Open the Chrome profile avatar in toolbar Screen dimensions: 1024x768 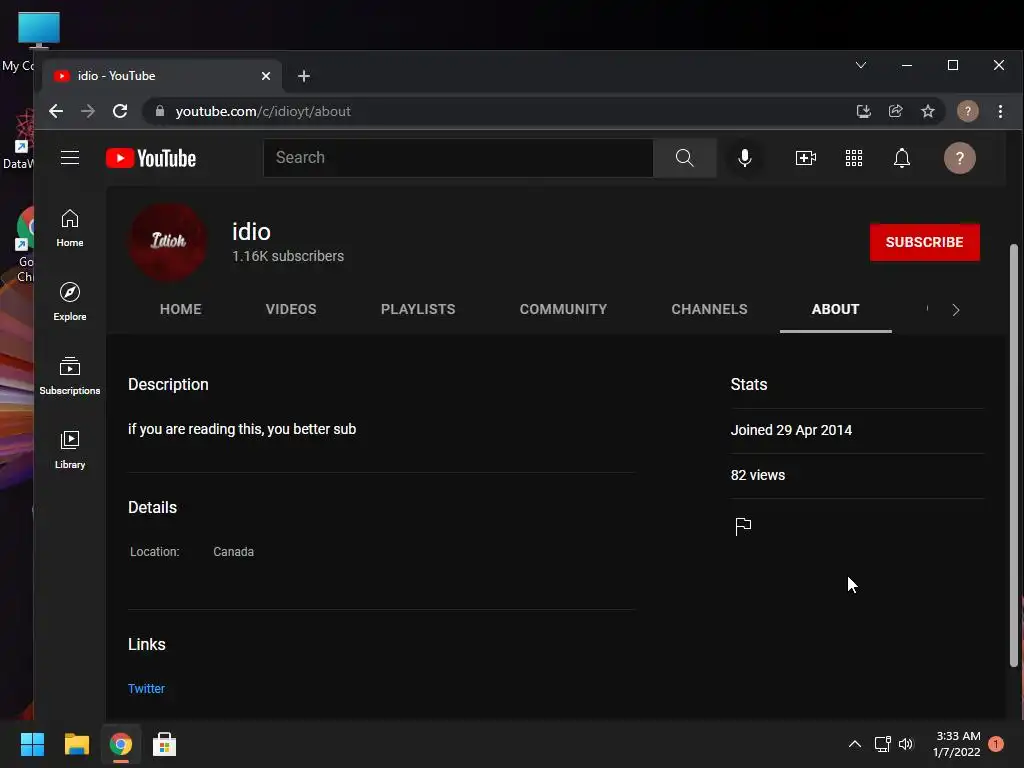(x=967, y=111)
